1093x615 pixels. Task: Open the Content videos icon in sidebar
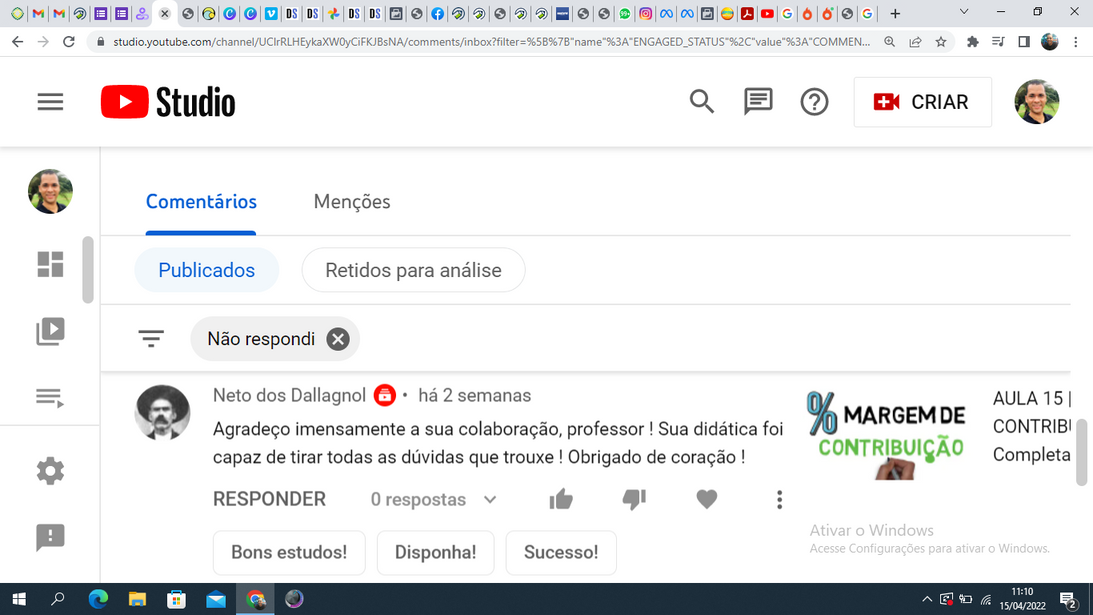click(50, 331)
